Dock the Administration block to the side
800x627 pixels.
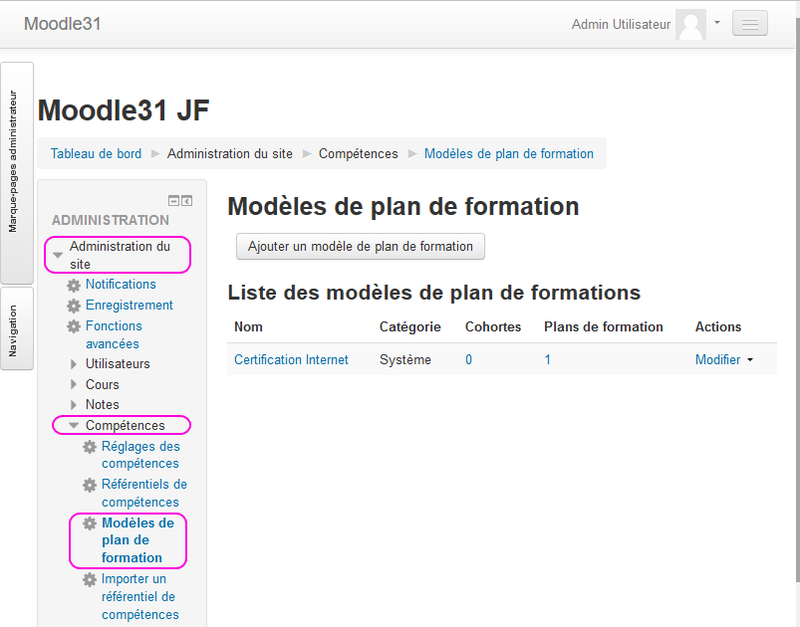[186, 200]
